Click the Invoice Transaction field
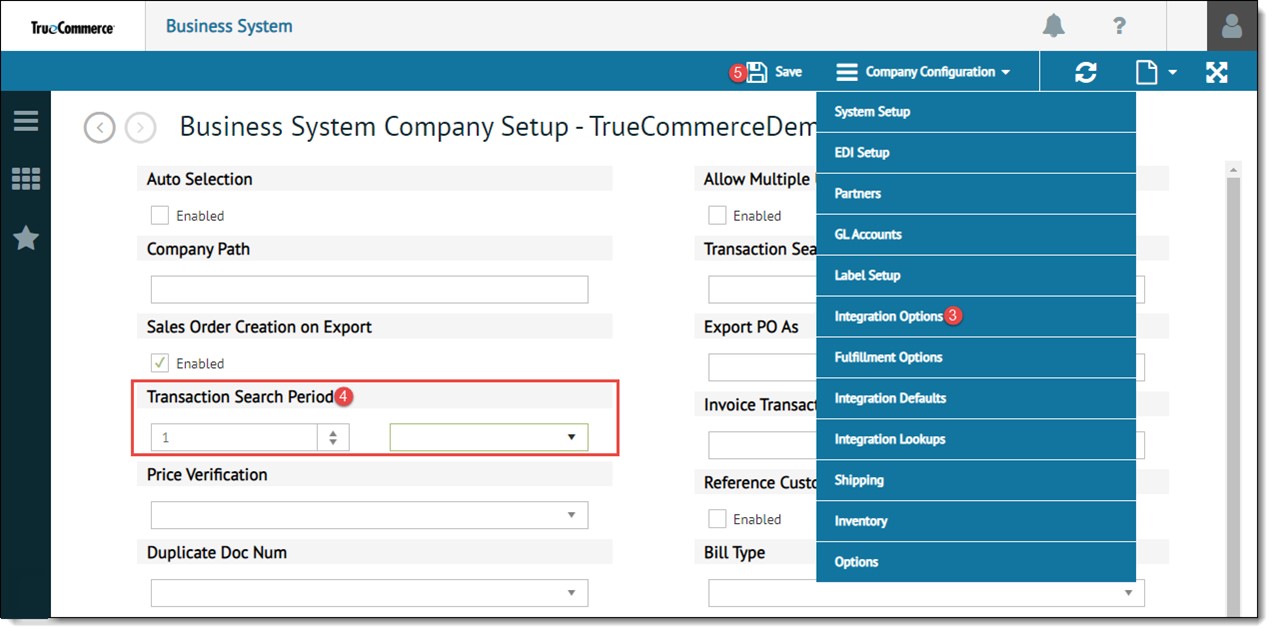Screen dimensions: 1273x633 tap(762, 446)
